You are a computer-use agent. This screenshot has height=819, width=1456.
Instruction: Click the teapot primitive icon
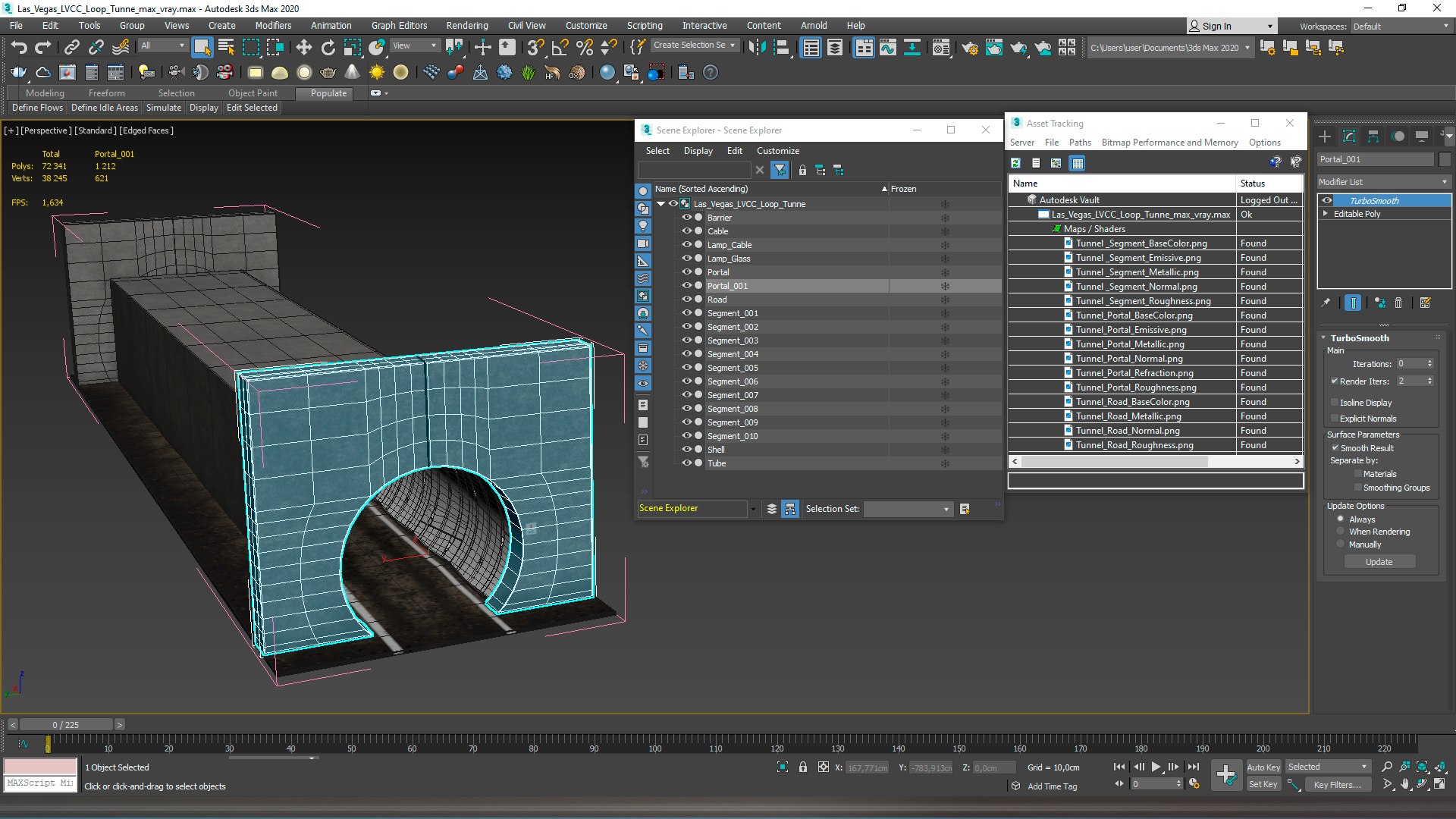coord(328,73)
